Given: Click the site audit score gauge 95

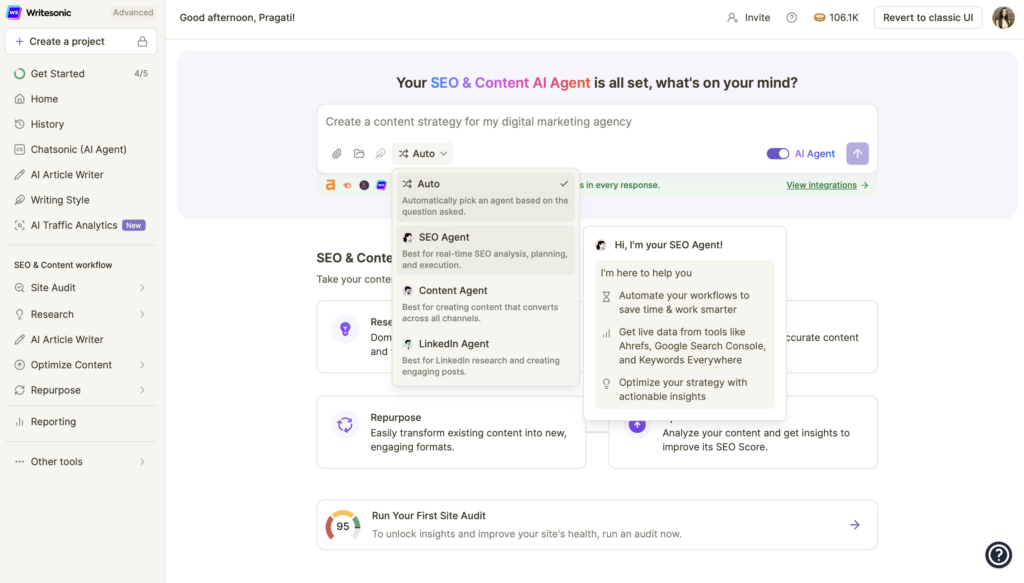Looking at the screenshot, I should 343,526.
